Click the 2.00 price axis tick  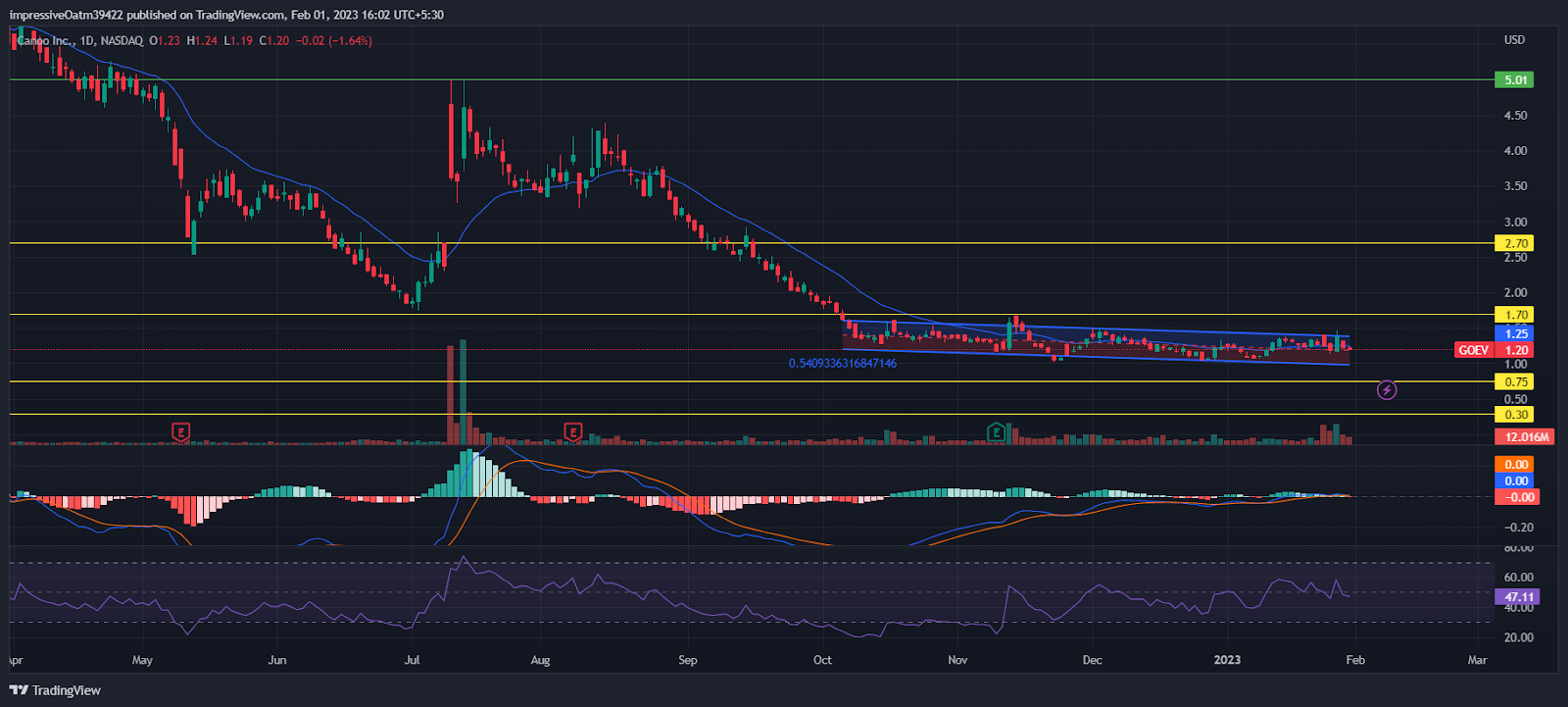(x=1515, y=293)
